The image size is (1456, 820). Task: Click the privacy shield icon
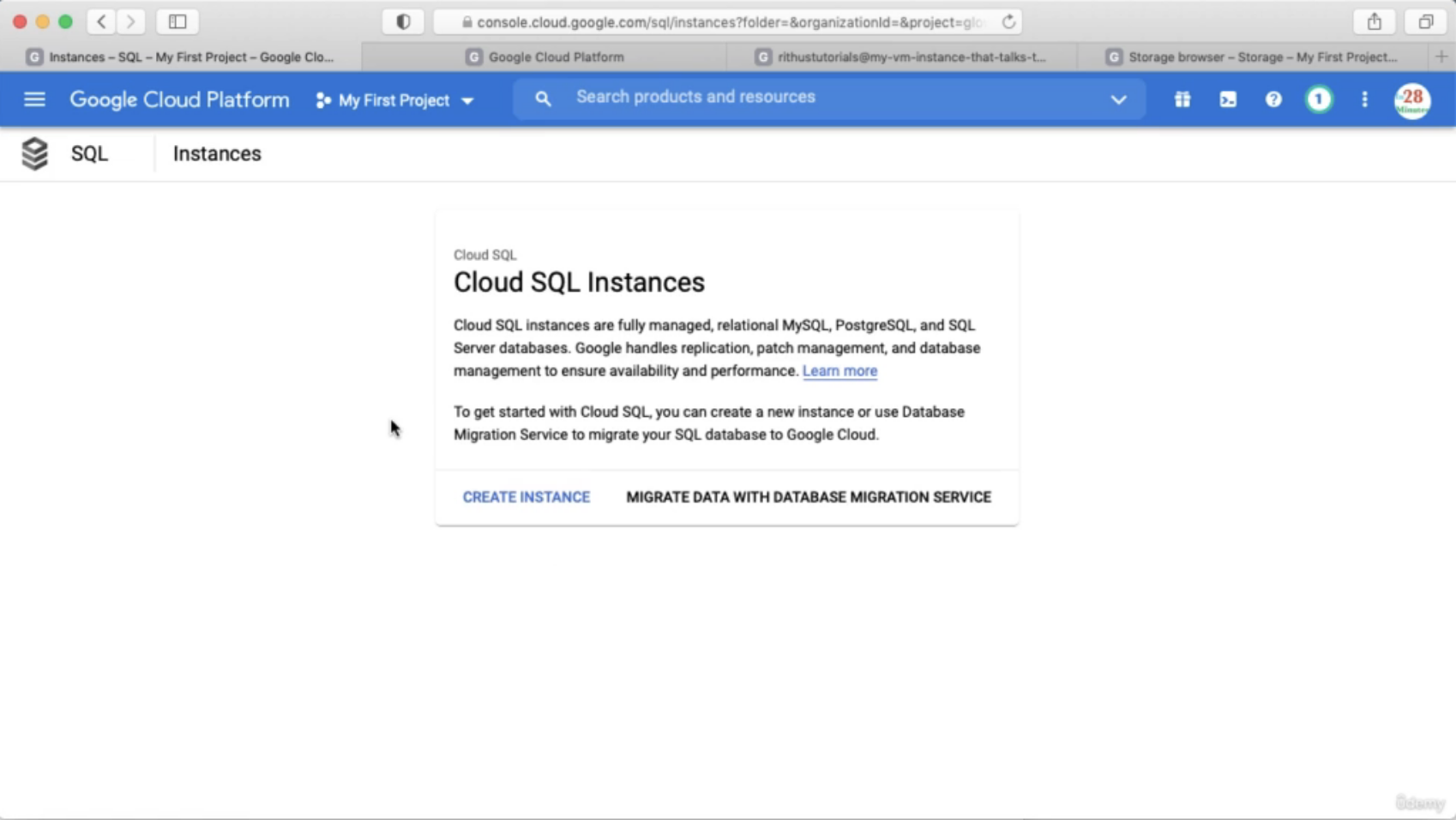403,21
